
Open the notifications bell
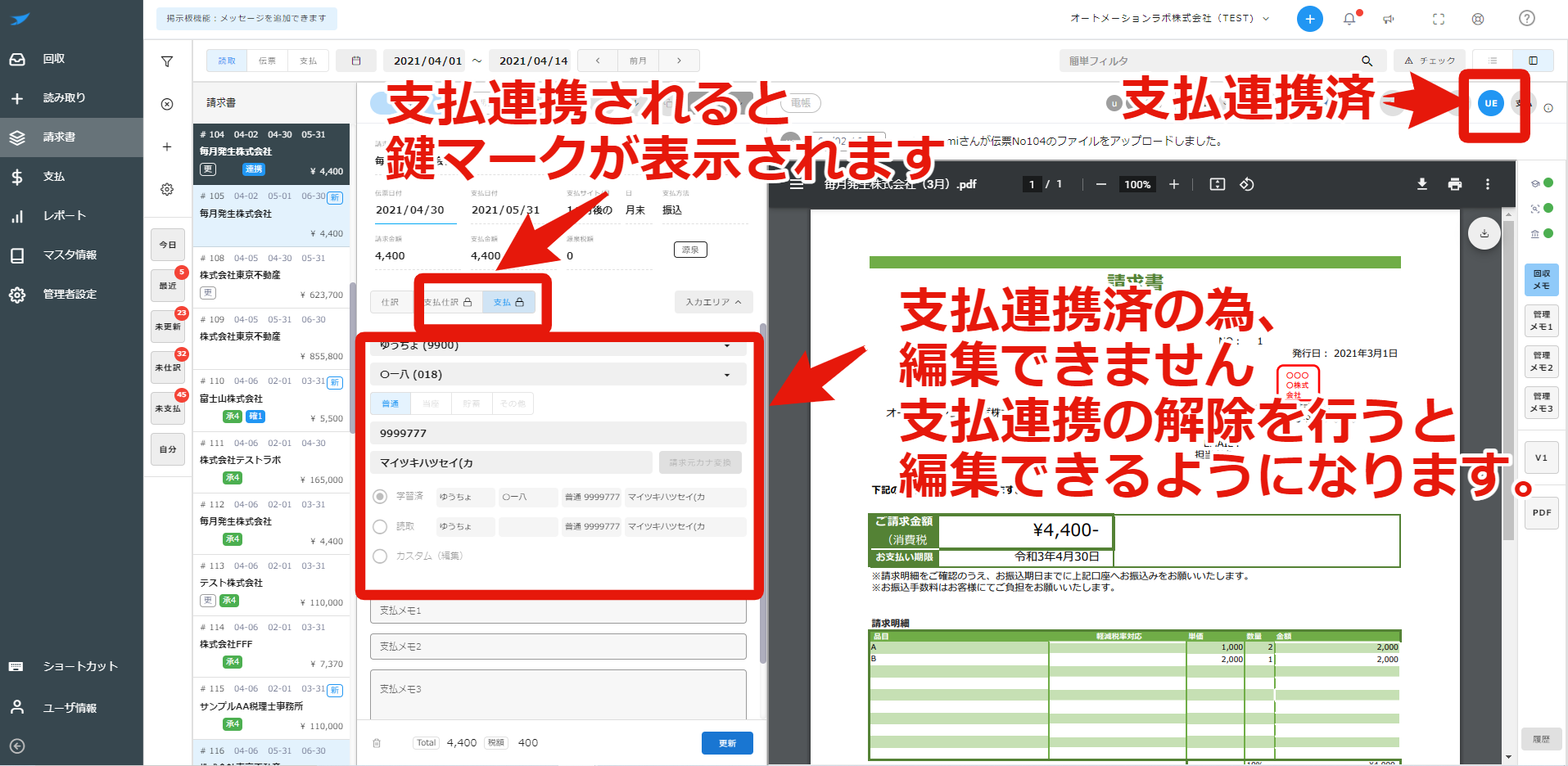coord(1349,19)
